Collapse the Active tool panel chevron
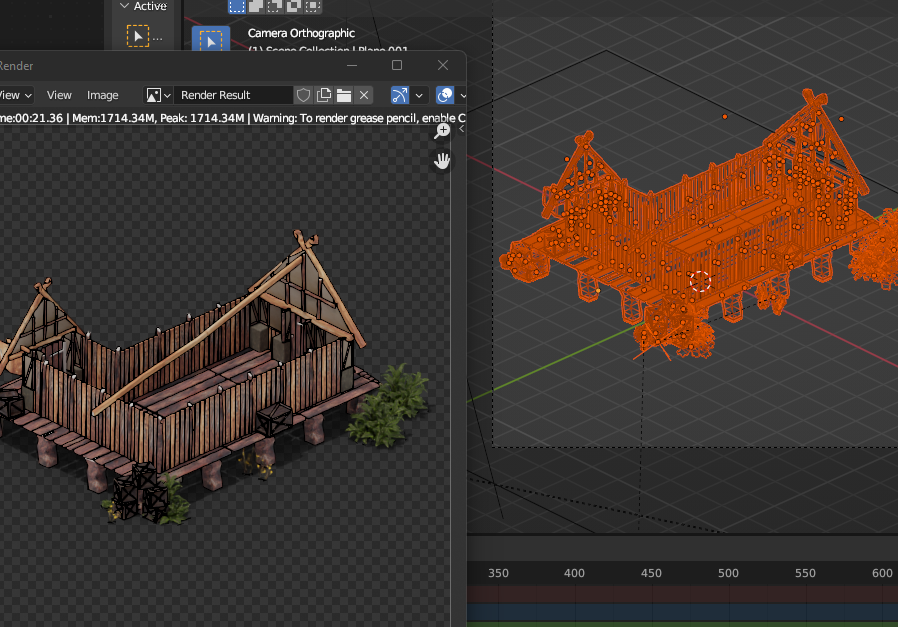This screenshot has width=898, height=627. (124, 6)
